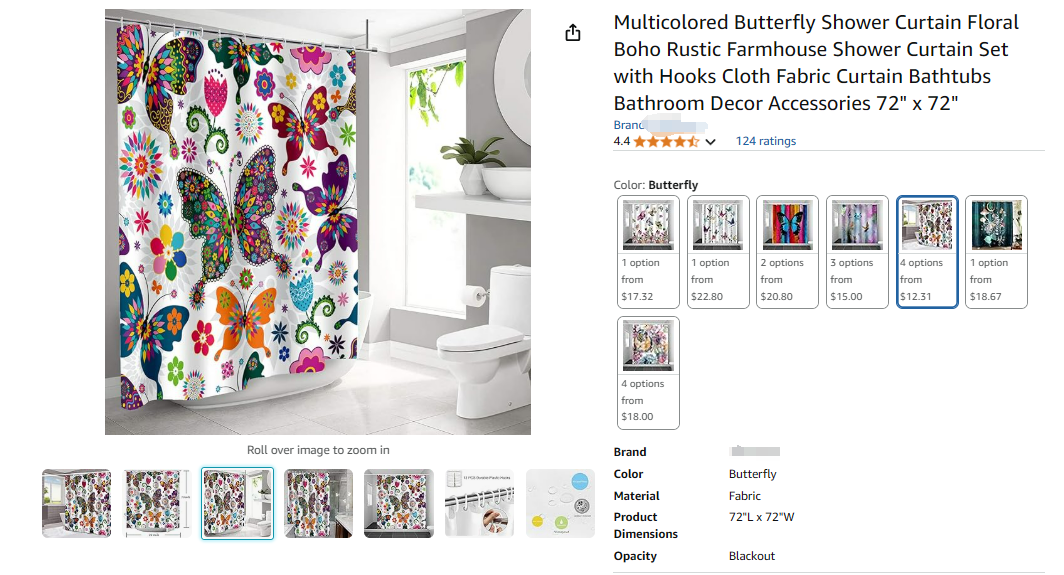Image resolution: width=1064 pixels, height=575 pixels.
Task: Click the stars in the rating row
Action: click(x=666, y=141)
